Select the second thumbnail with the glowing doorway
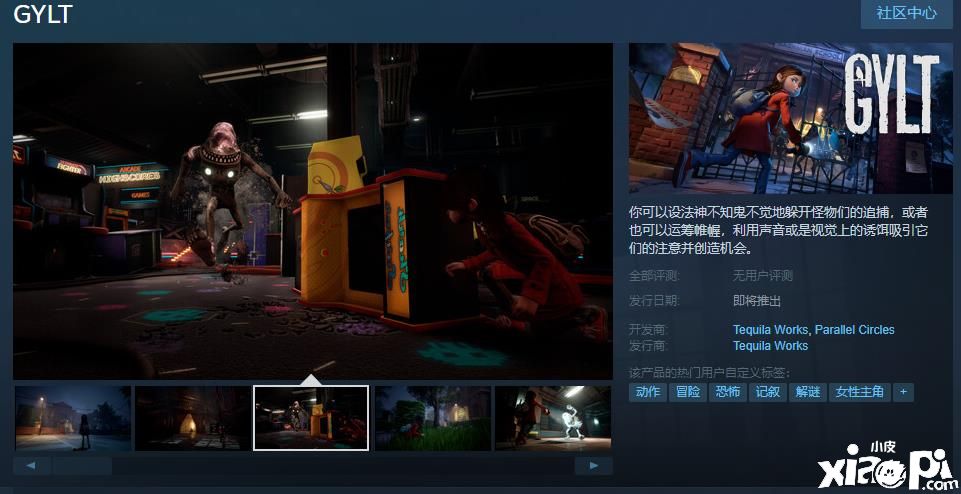Screen dimensions: 961x494 [192, 418]
